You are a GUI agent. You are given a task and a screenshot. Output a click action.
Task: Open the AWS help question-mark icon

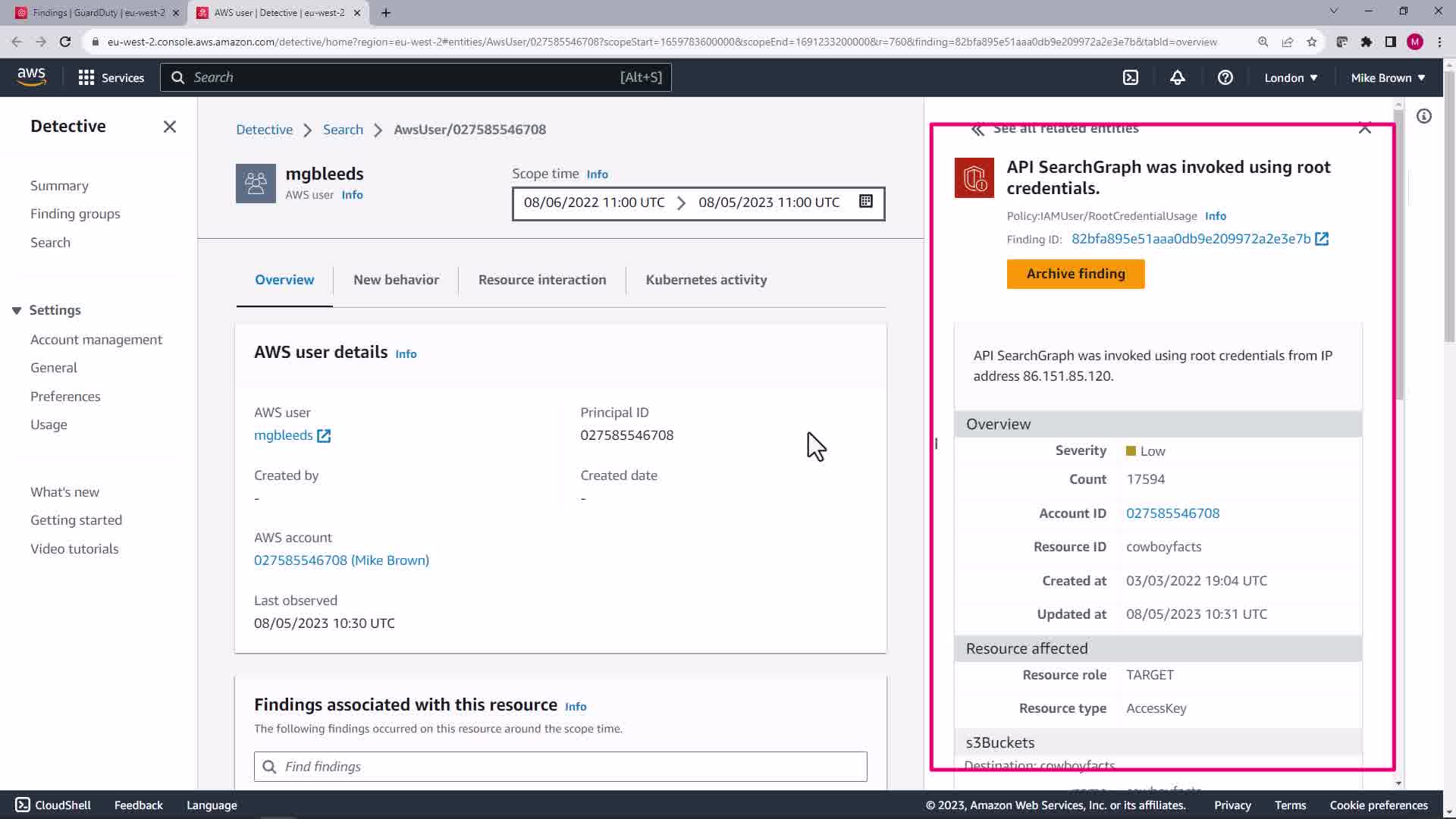(x=1225, y=77)
